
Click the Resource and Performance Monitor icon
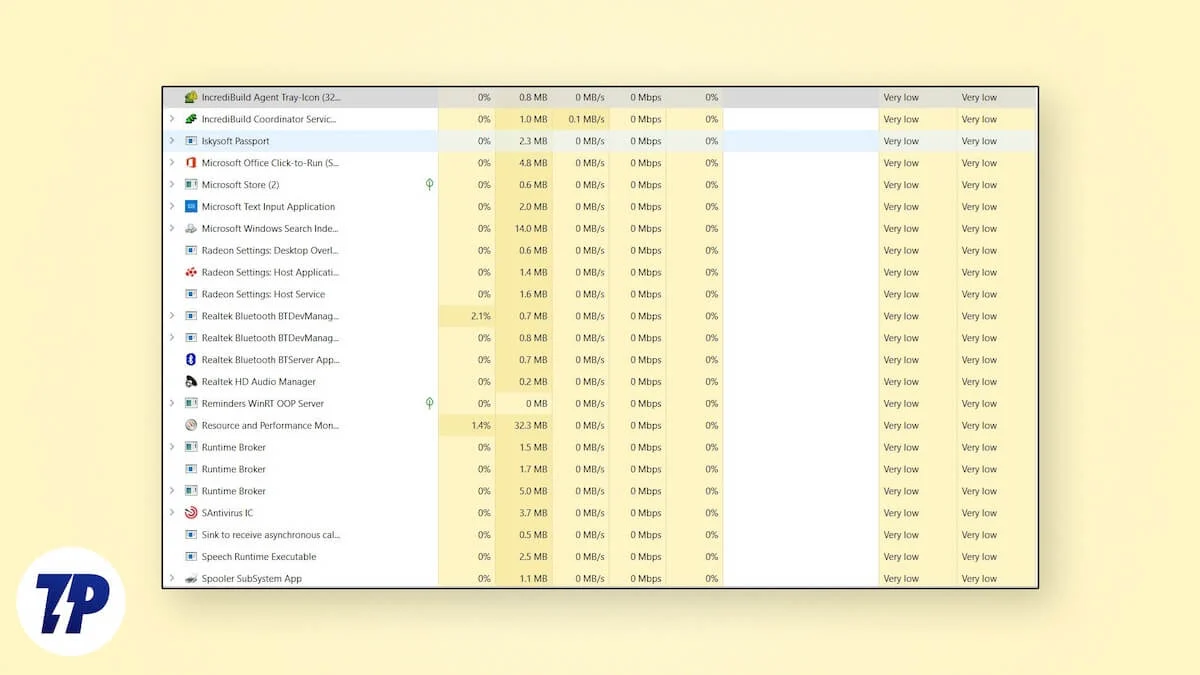(x=191, y=425)
